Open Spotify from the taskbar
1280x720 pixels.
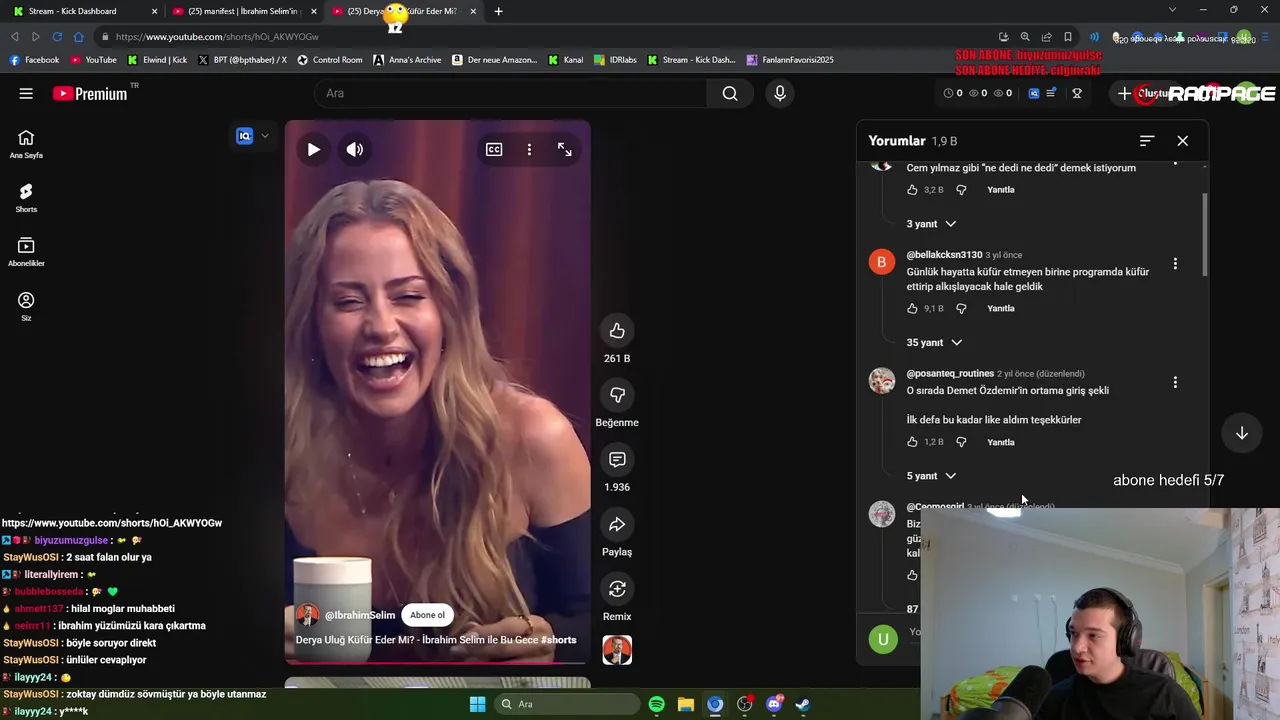[x=656, y=704]
